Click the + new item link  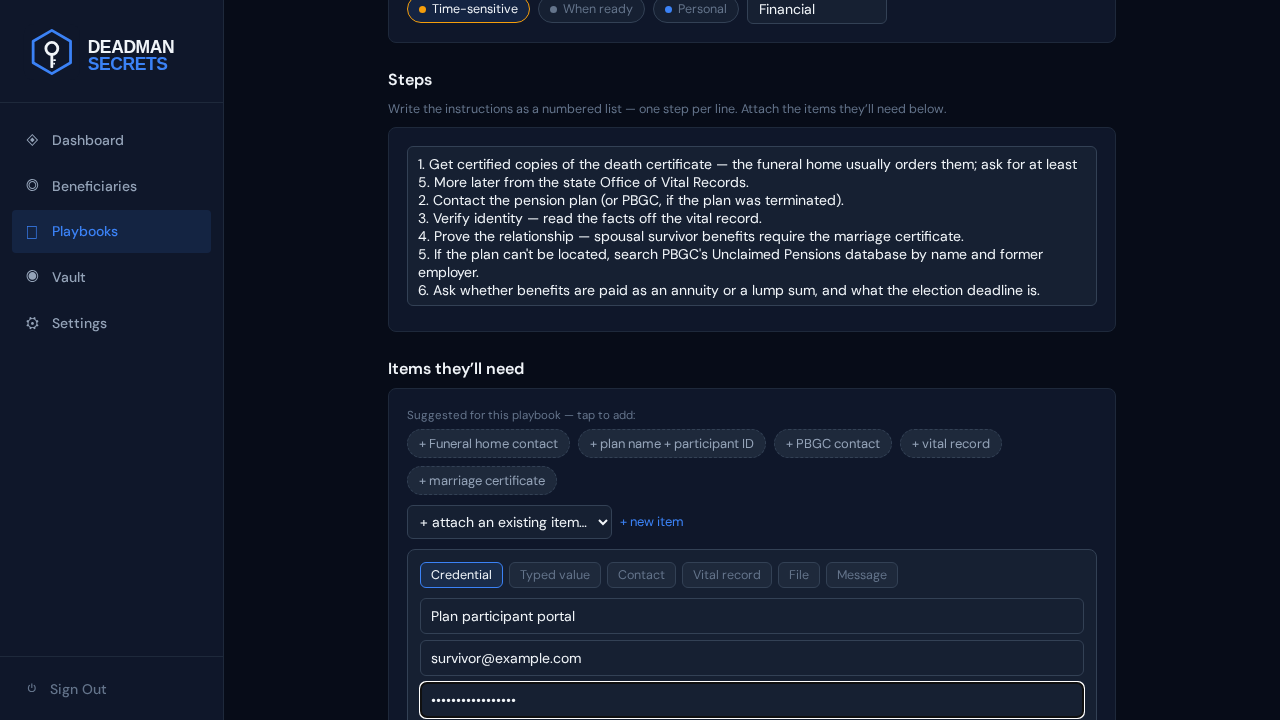(652, 522)
